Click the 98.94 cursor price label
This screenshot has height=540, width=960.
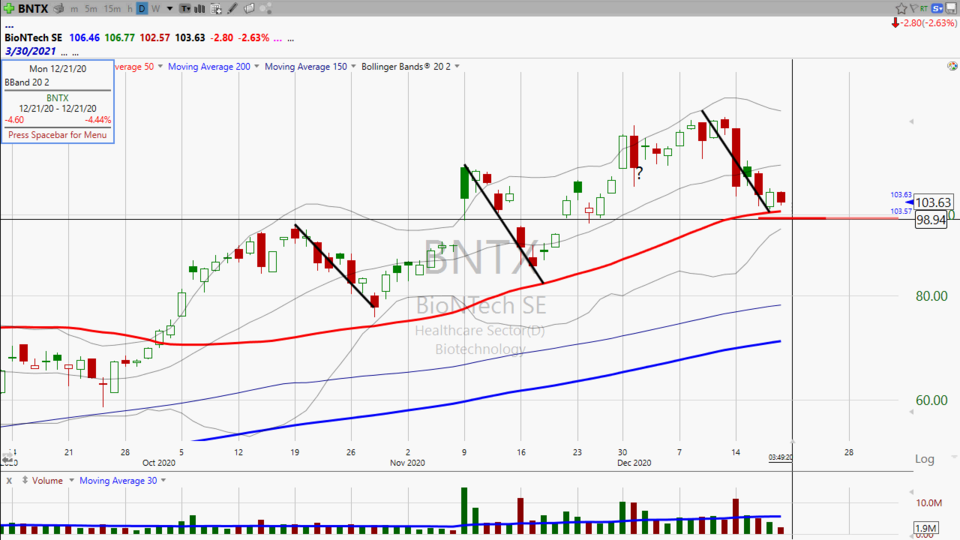coord(931,220)
